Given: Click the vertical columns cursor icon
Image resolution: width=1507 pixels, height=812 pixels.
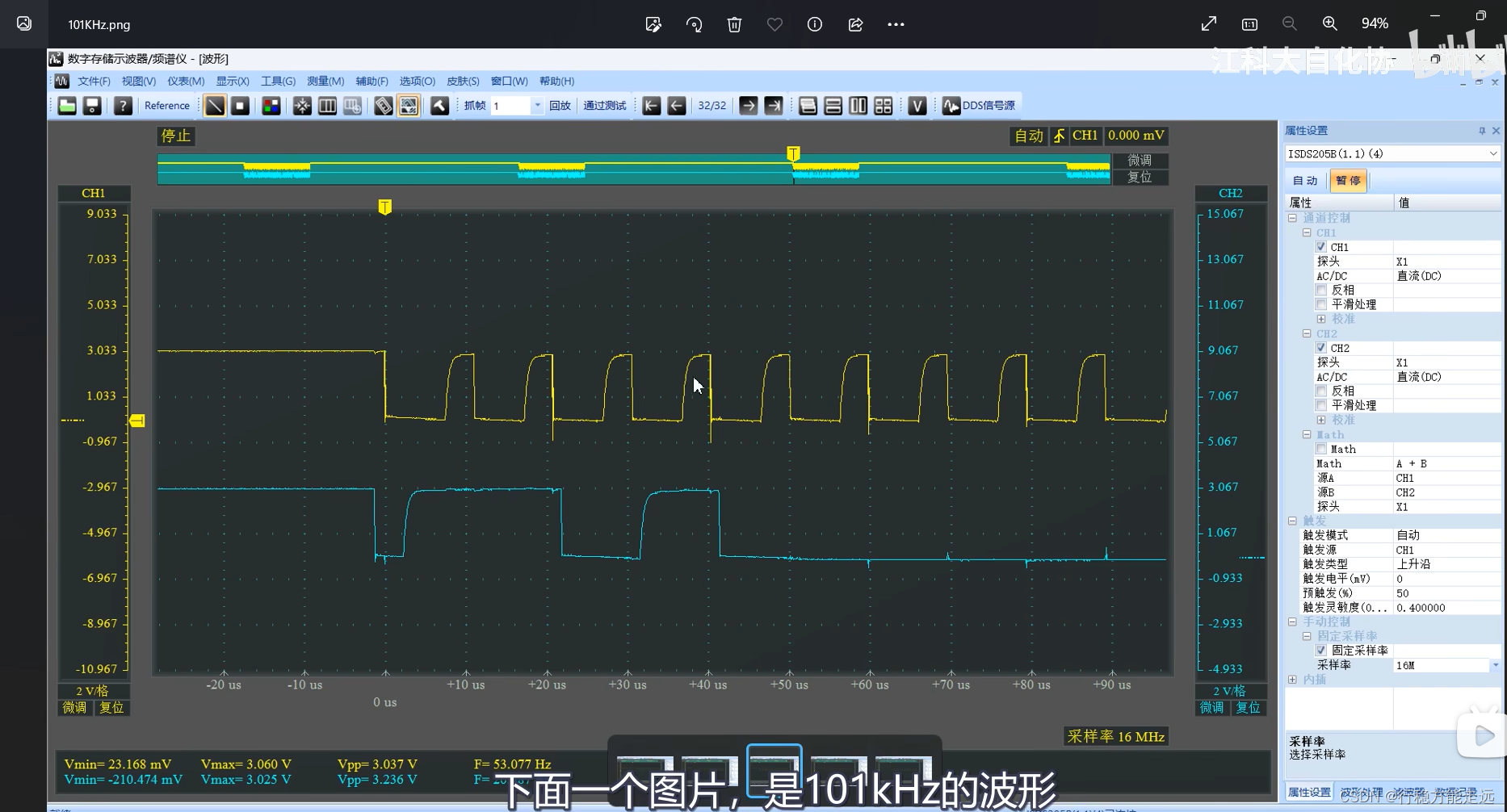Looking at the screenshot, I should [327, 106].
